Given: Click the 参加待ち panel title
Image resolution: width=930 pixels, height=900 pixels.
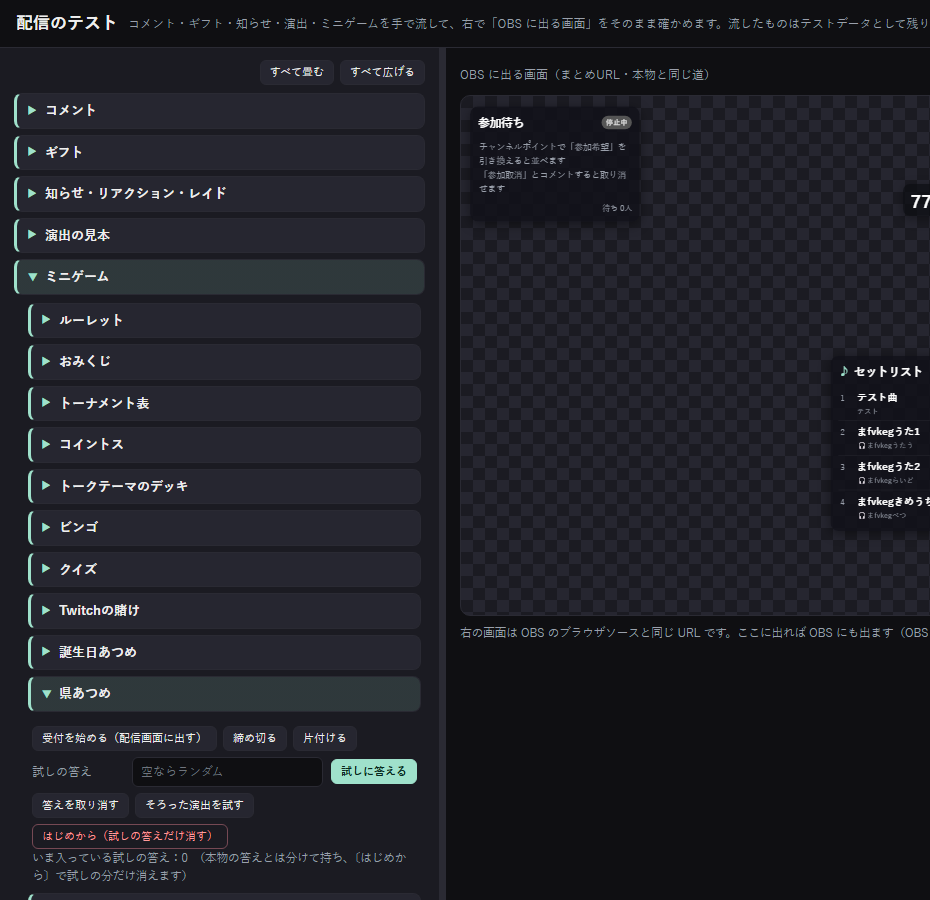Looking at the screenshot, I should (x=501, y=123).
